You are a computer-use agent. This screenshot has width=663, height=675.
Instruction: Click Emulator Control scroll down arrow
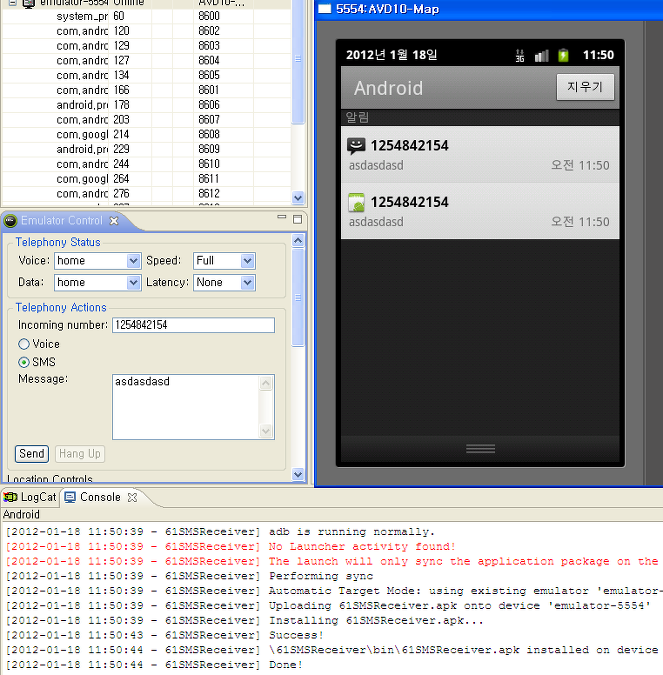[298, 474]
